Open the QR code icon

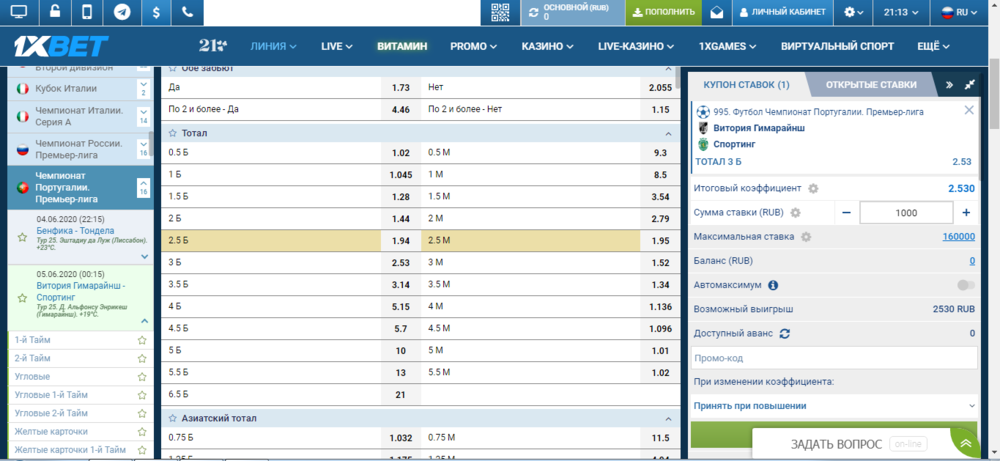[x=500, y=12]
